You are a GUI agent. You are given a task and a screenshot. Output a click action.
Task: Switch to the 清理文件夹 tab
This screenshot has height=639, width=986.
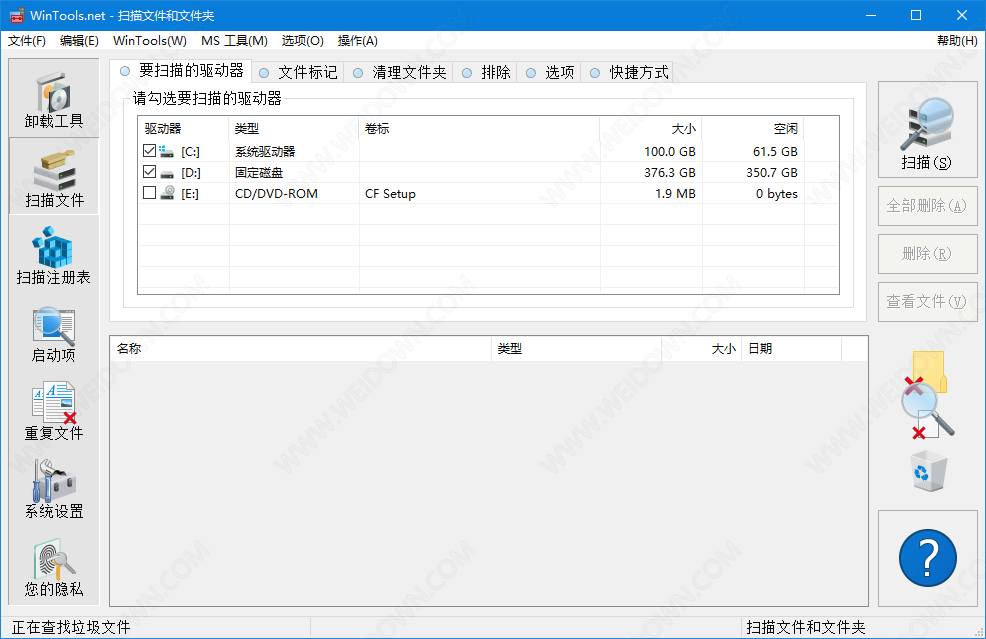click(399, 72)
